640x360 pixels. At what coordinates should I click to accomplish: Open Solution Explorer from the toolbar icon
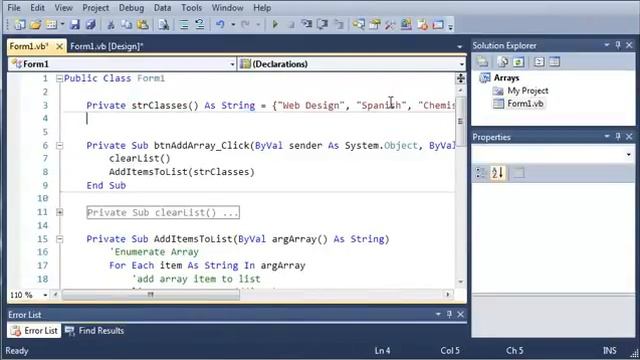tap(359, 24)
